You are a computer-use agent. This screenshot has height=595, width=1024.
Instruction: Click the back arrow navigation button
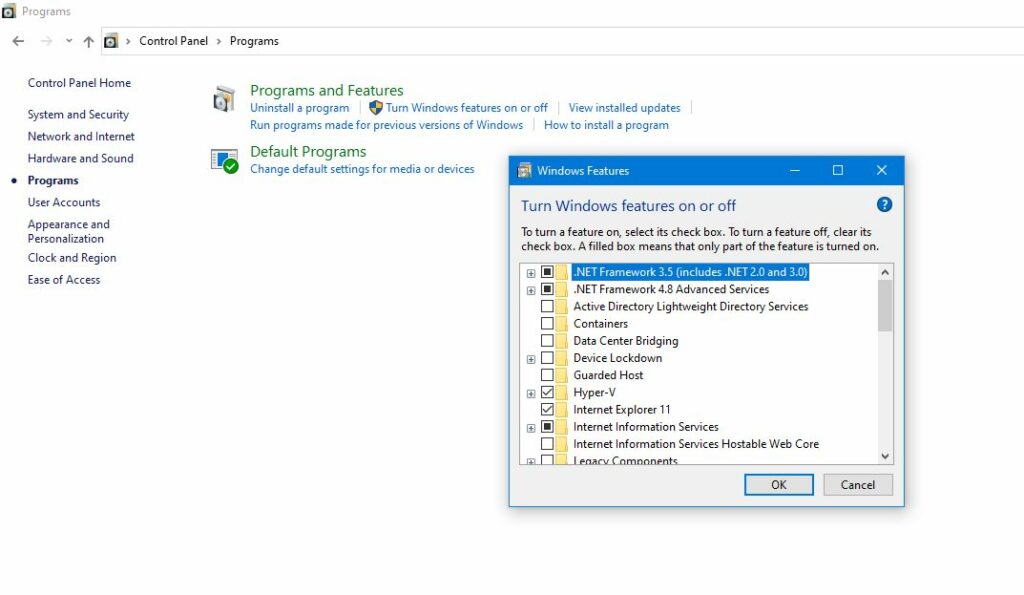point(18,41)
